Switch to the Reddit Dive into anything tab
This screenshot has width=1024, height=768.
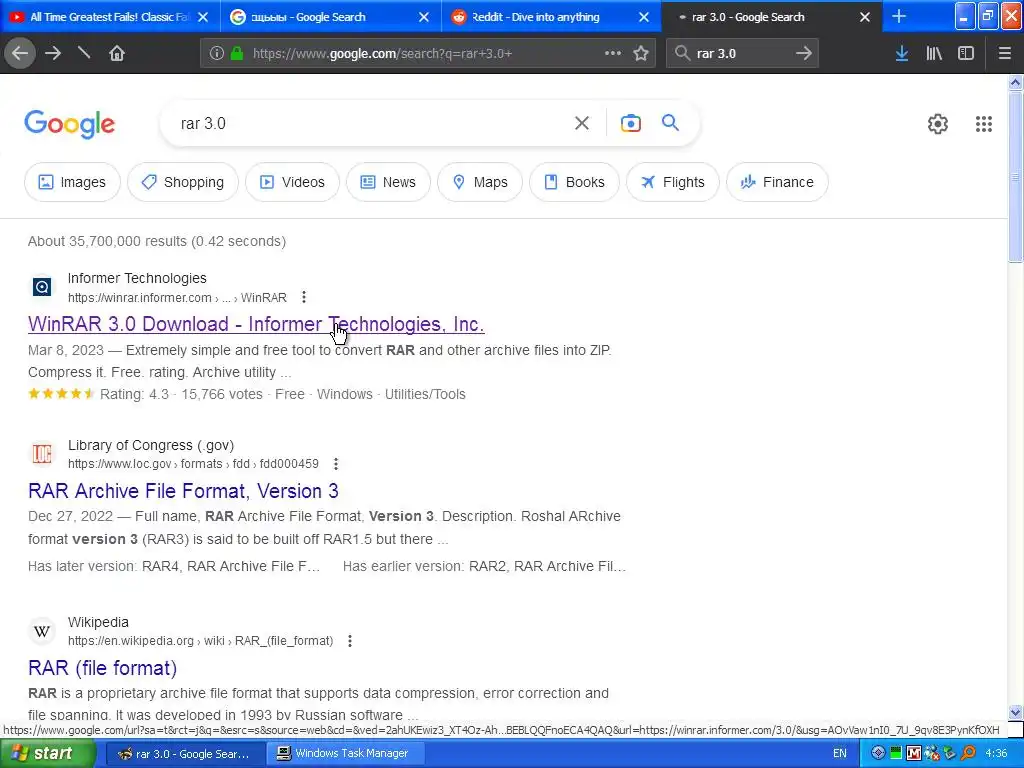(536, 17)
